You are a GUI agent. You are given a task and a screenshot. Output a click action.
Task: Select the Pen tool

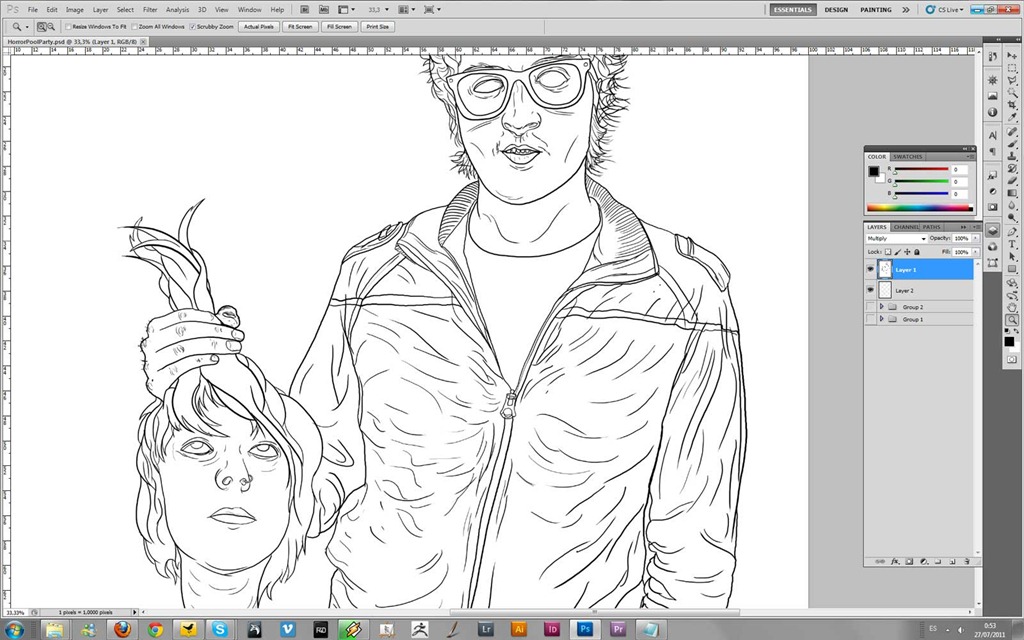click(x=1011, y=231)
